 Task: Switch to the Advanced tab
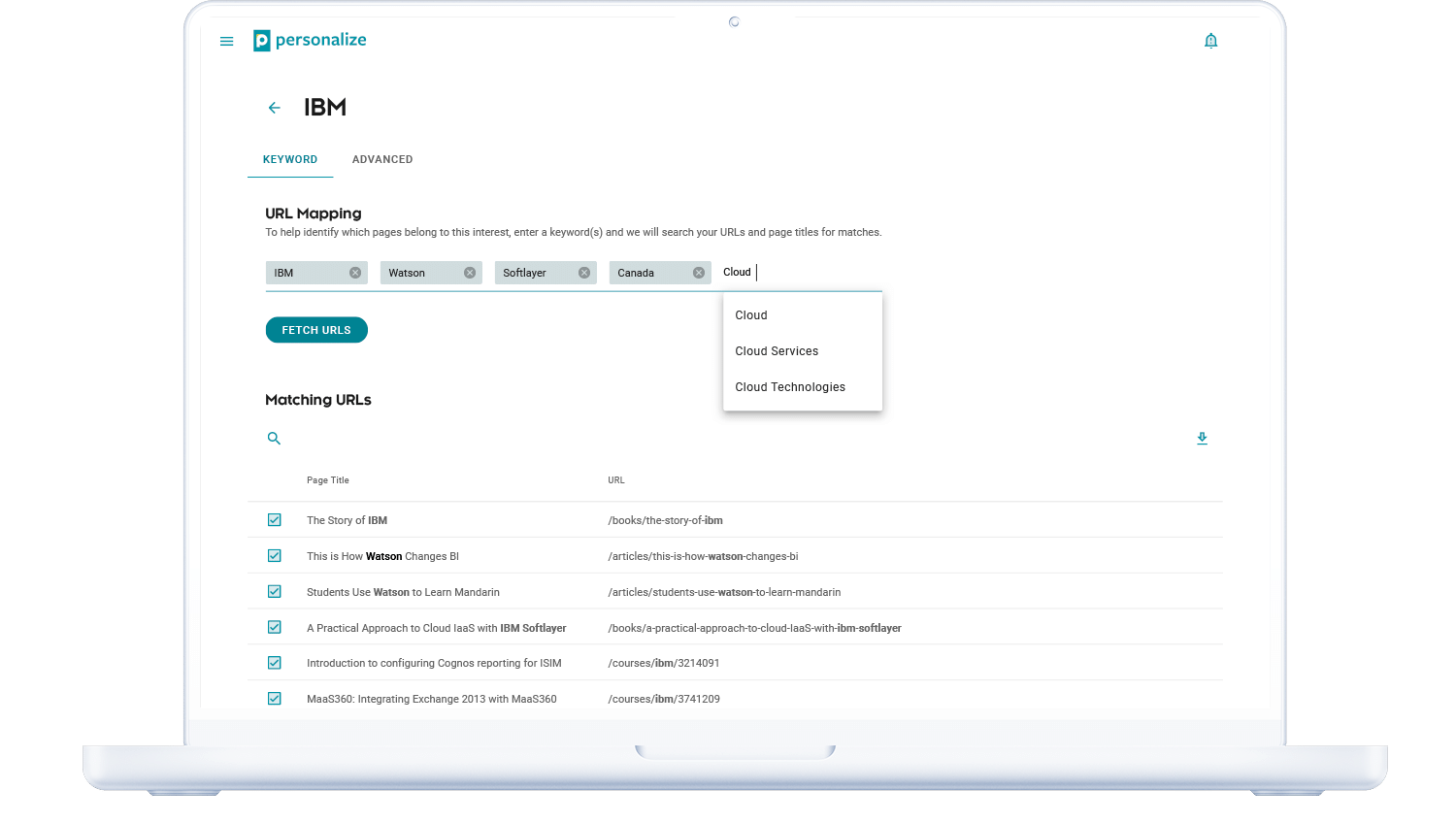(382, 159)
